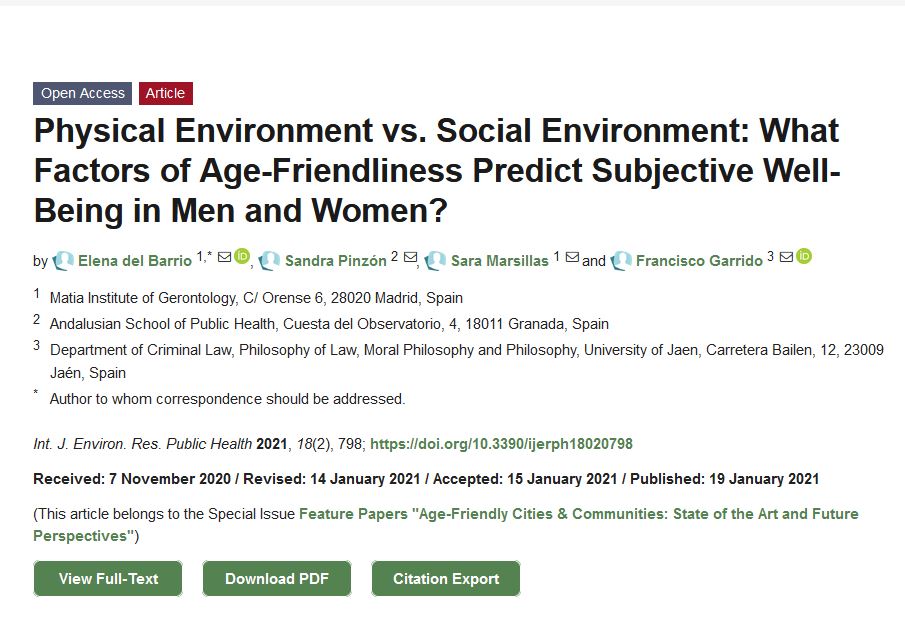Click the email envelope icon for Francisco Garrido
Image resolution: width=905 pixels, height=626 pixels.
coord(787,257)
